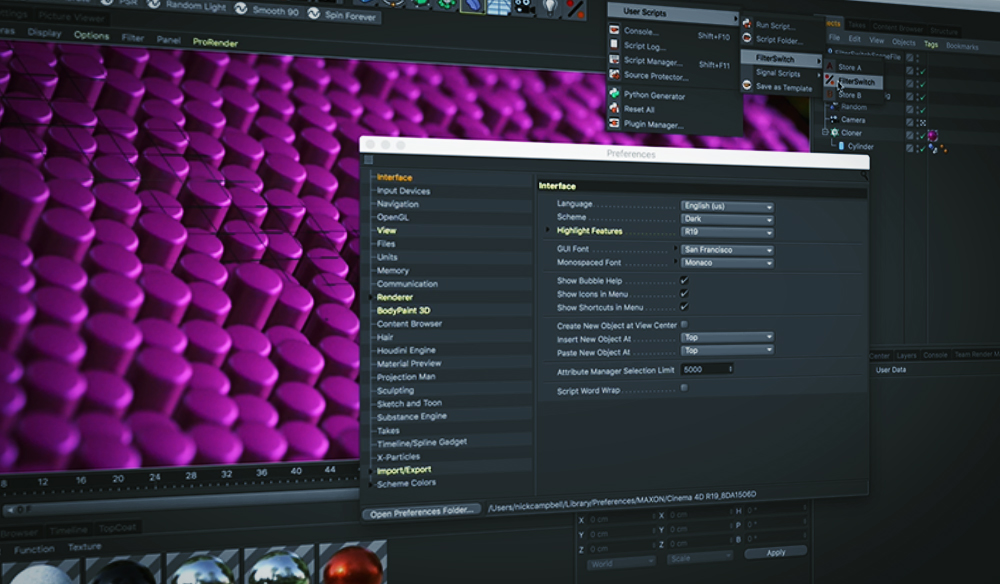Toggle Cloner enable checkmark

pyautogui.click(x=921, y=135)
